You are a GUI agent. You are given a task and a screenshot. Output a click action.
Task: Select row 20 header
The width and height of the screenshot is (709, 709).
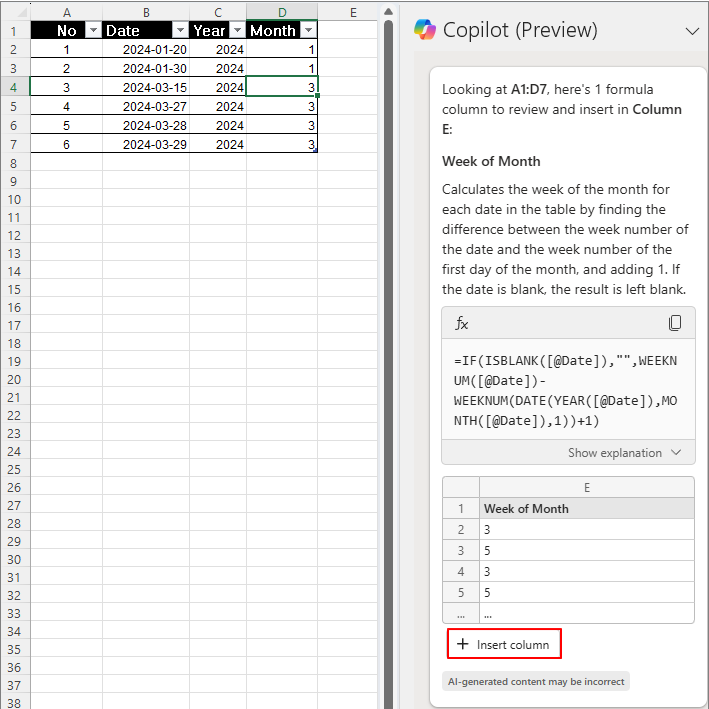point(14,379)
